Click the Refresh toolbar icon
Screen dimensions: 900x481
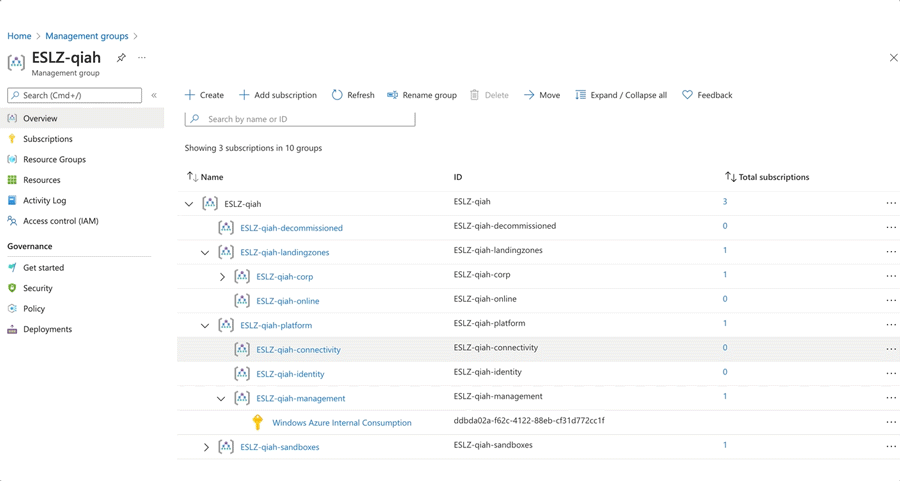pos(337,95)
